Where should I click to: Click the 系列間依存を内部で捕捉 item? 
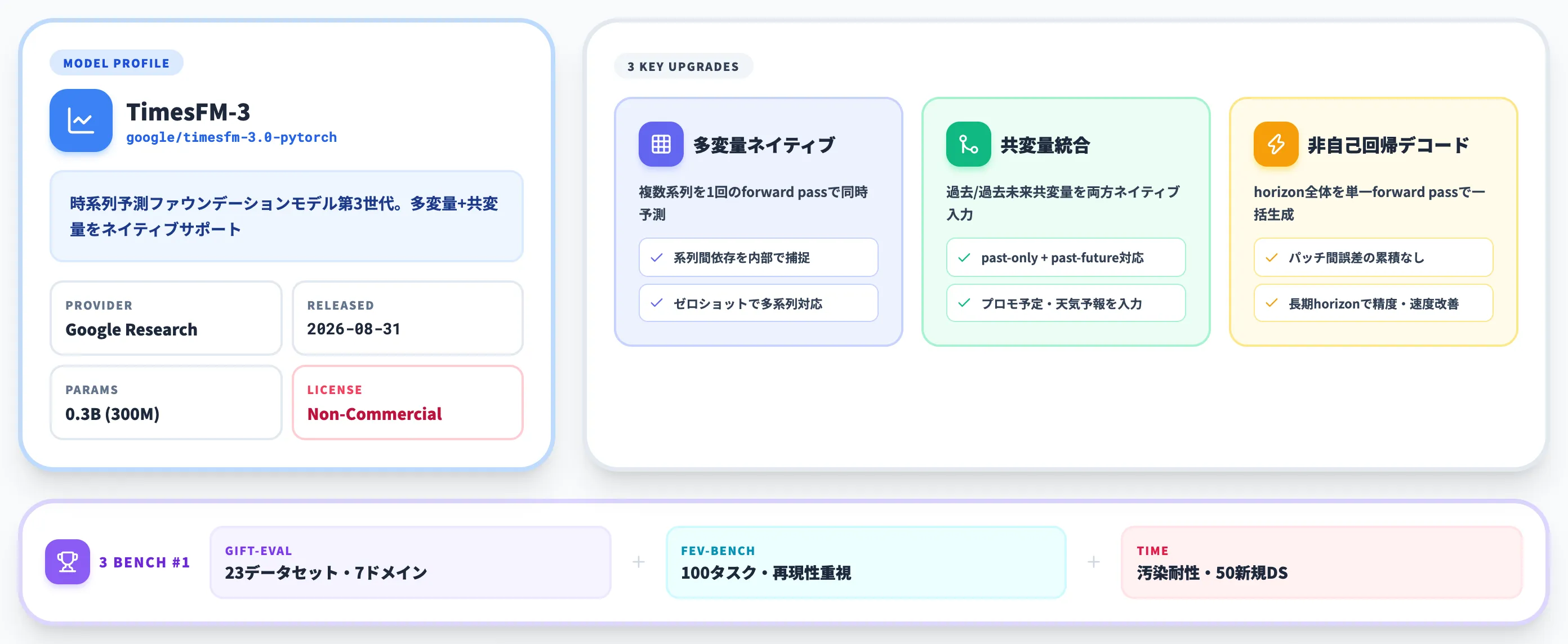pos(759,258)
